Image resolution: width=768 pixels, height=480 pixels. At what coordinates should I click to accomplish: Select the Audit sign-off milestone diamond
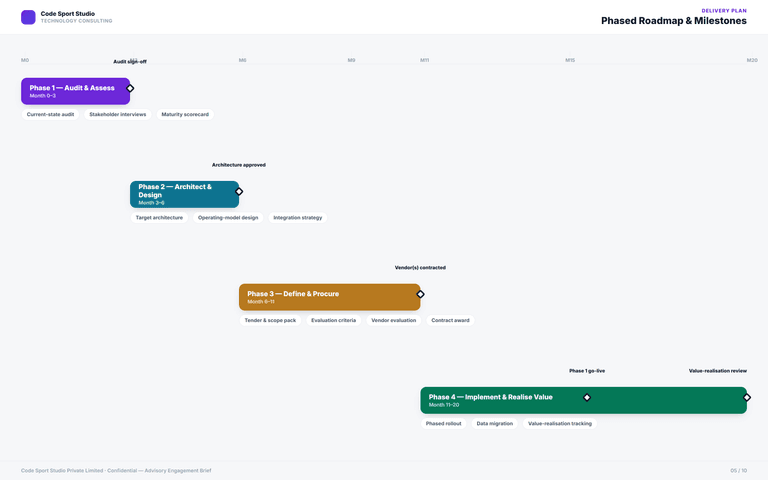click(130, 88)
